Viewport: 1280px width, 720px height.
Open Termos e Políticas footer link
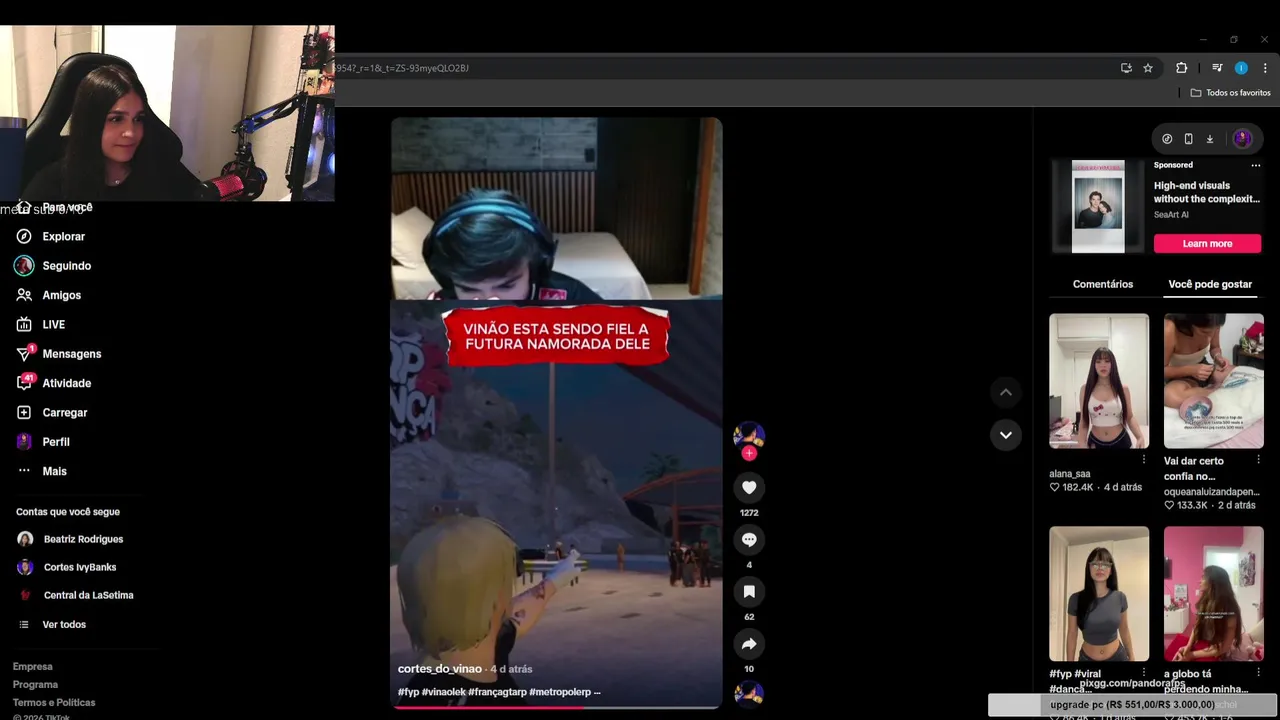coord(54,703)
